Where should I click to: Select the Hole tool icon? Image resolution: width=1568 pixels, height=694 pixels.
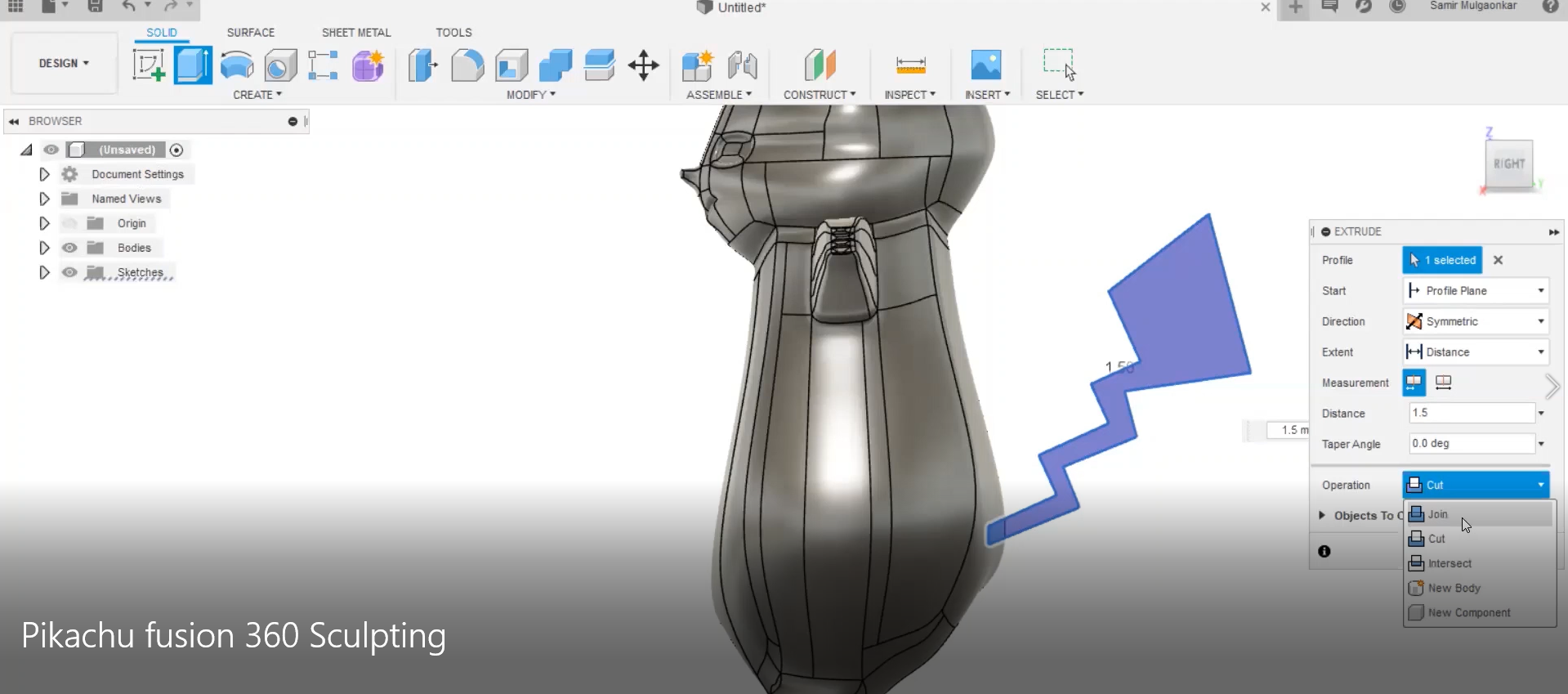point(280,65)
